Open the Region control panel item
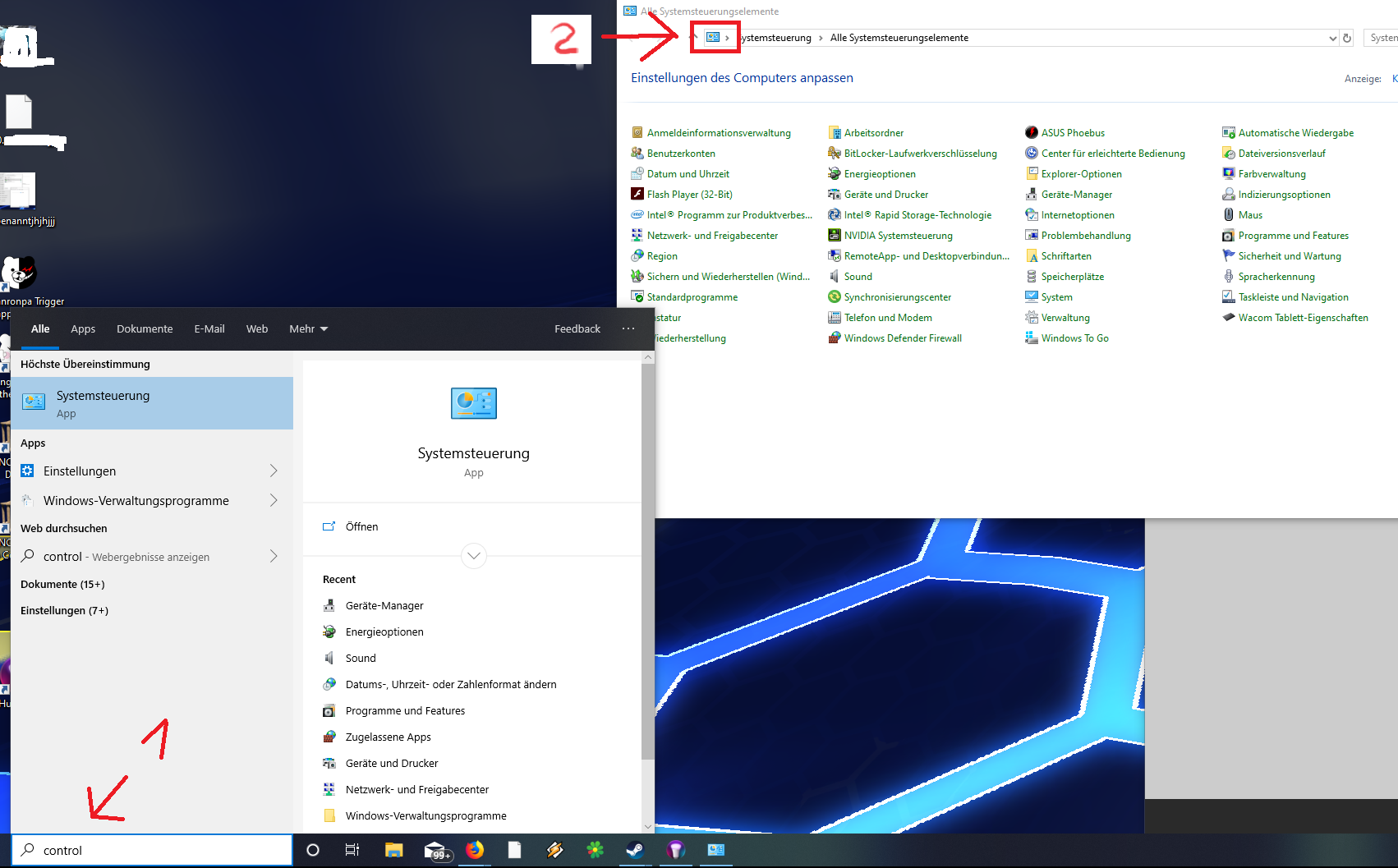The width and height of the screenshot is (1398, 868). (662, 256)
